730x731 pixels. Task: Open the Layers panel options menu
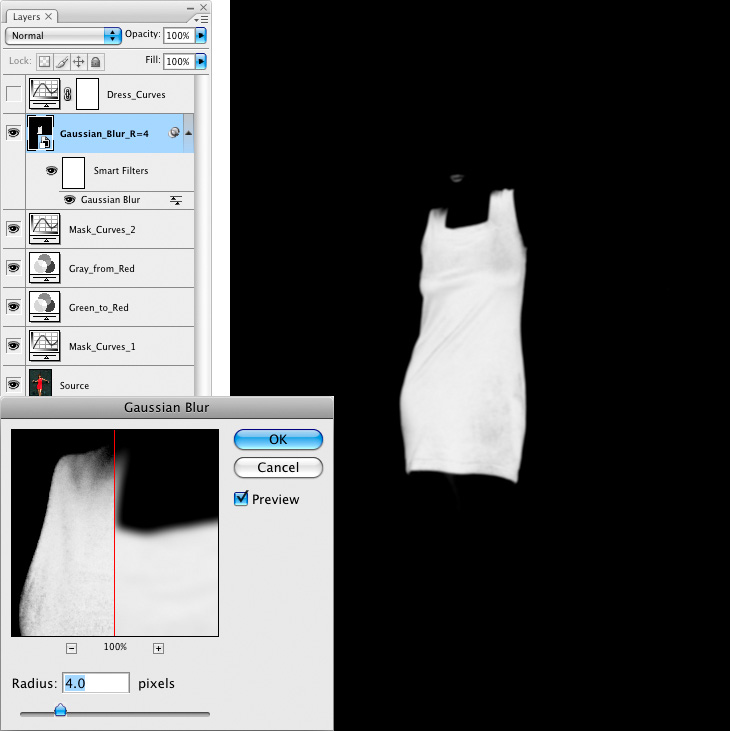click(203, 18)
